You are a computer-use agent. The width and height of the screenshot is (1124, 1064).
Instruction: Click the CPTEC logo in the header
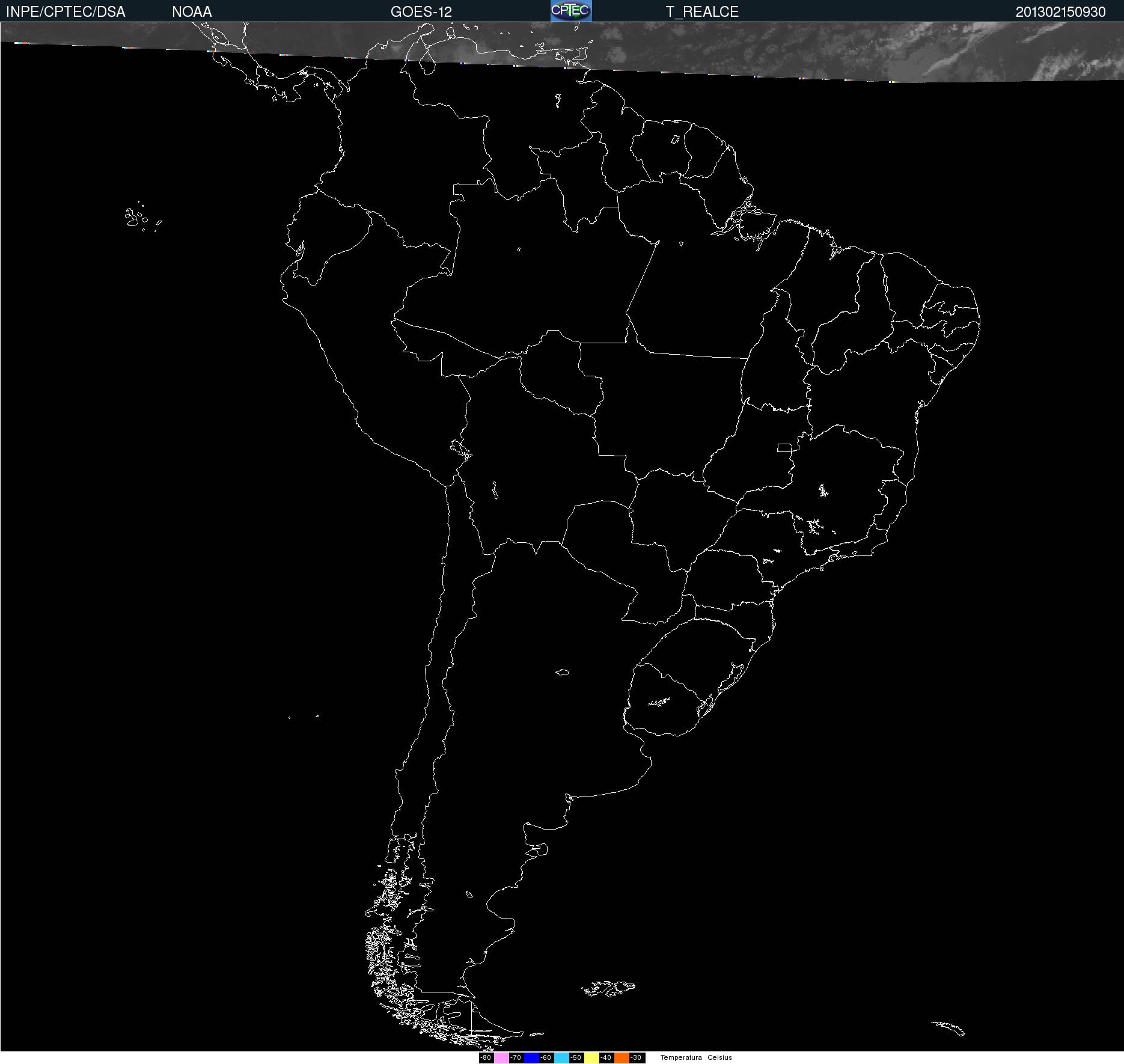pyautogui.click(x=571, y=11)
